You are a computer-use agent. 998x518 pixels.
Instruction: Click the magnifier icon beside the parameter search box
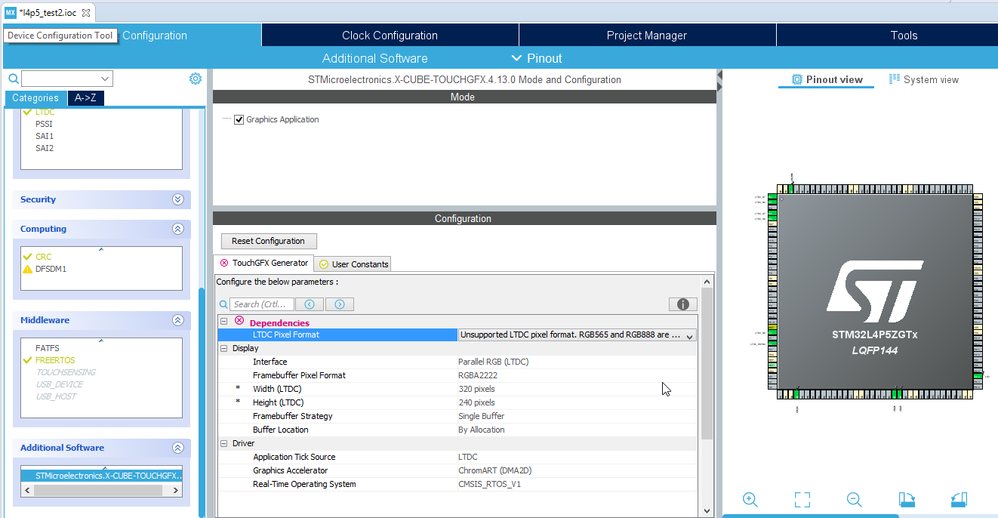tap(223, 304)
